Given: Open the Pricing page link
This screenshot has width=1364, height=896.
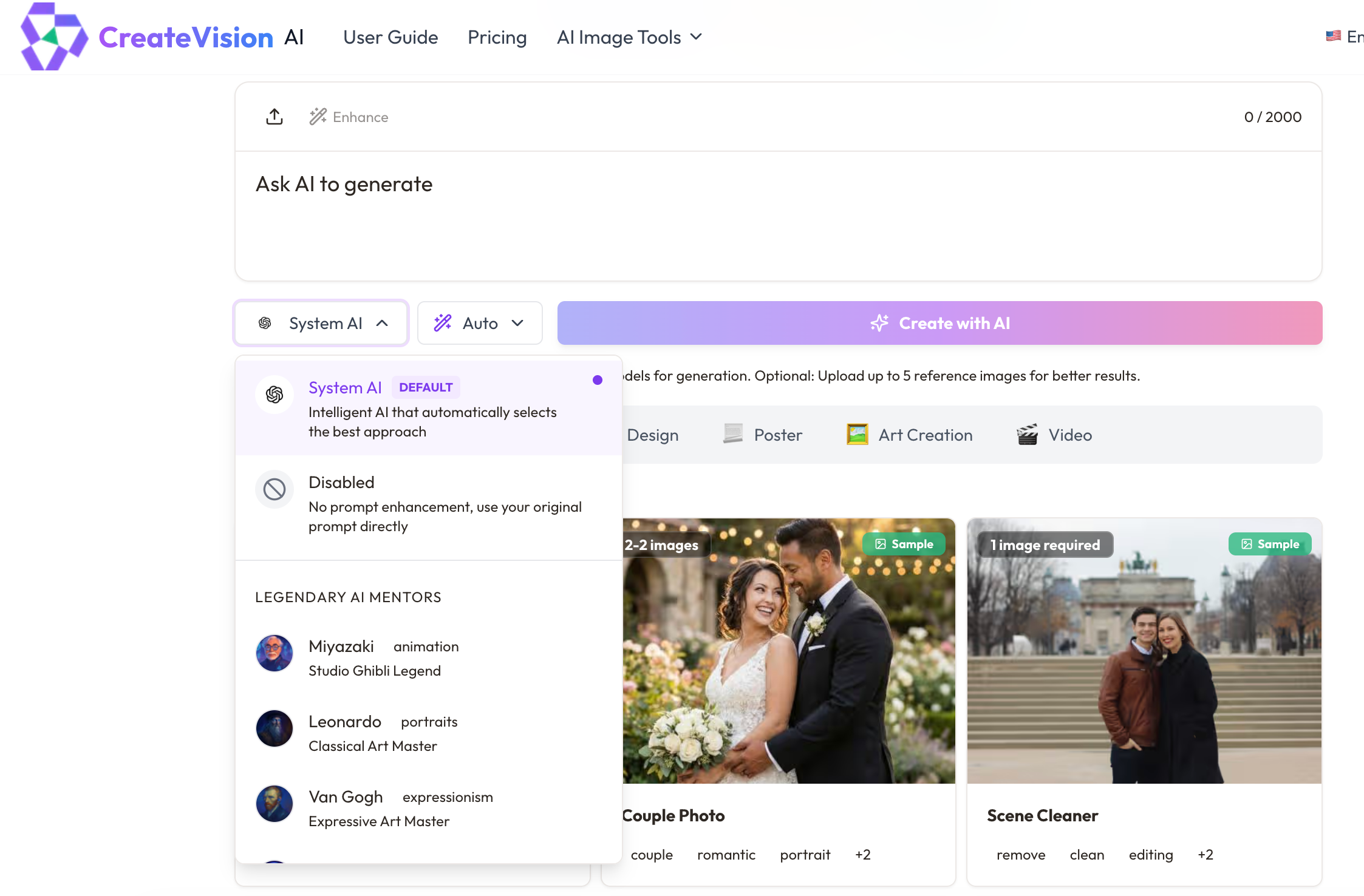Looking at the screenshot, I should 497,38.
